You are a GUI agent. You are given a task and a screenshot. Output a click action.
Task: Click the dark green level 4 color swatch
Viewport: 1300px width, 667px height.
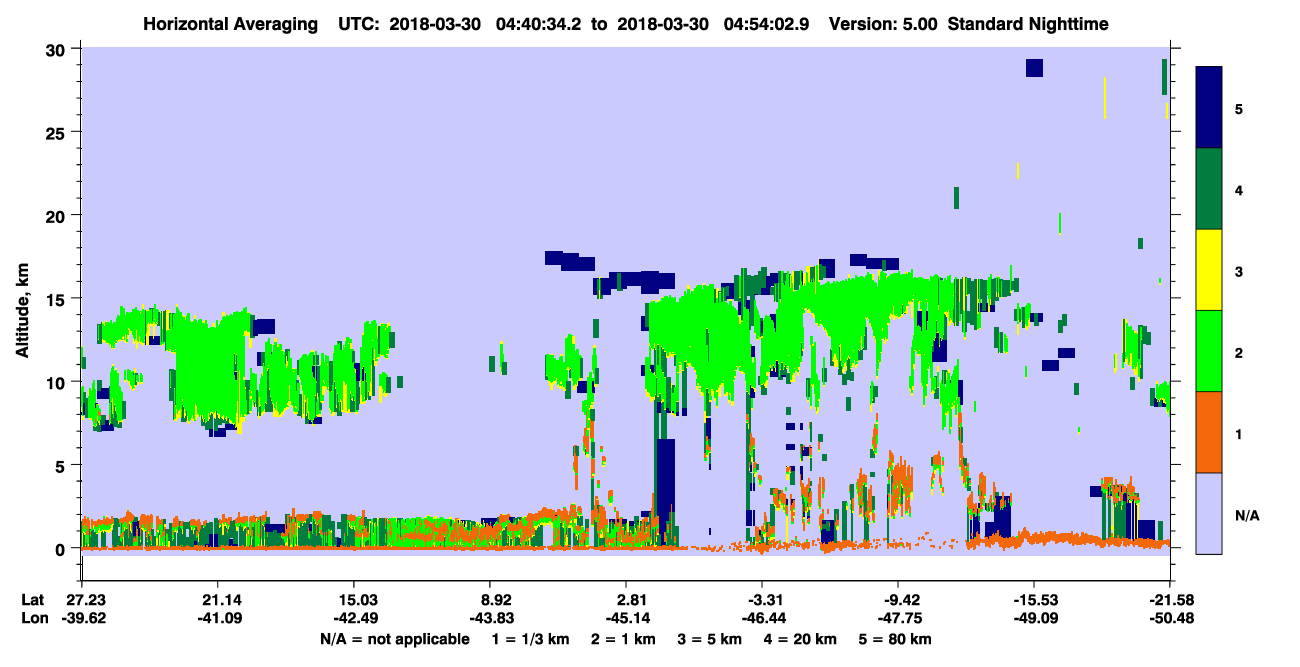click(x=1209, y=189)
